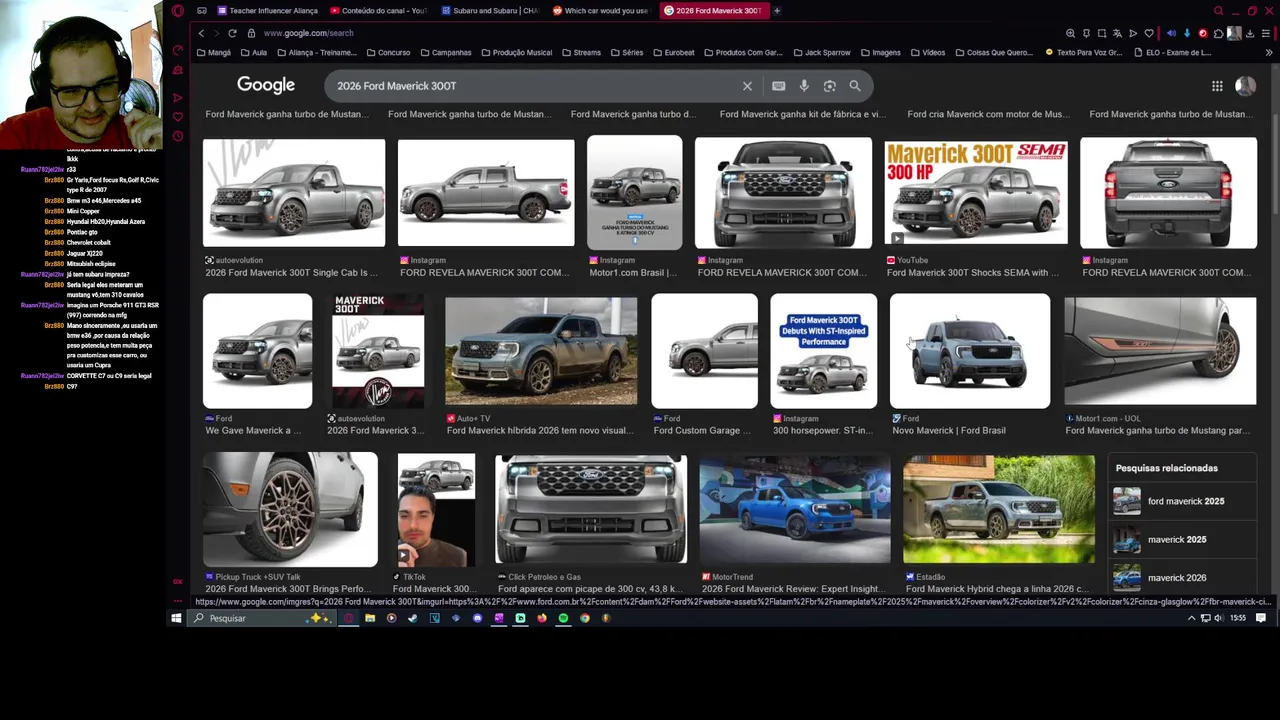
Task: Open the Mangá bookmarks folder
Action: coord(214,52)
